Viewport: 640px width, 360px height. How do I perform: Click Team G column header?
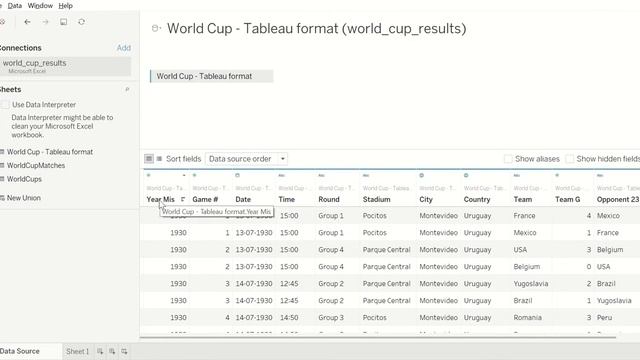point(567,199)
